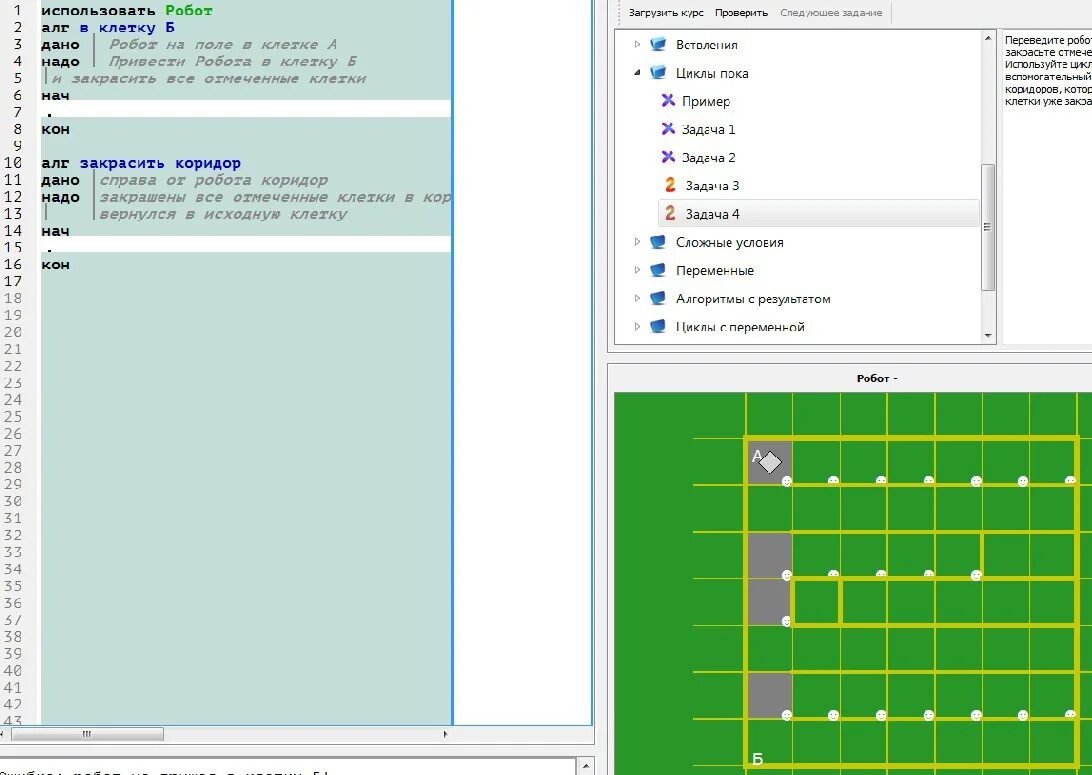Click comment 'вернулся в исходную клетку'

[x=223, y=214]
